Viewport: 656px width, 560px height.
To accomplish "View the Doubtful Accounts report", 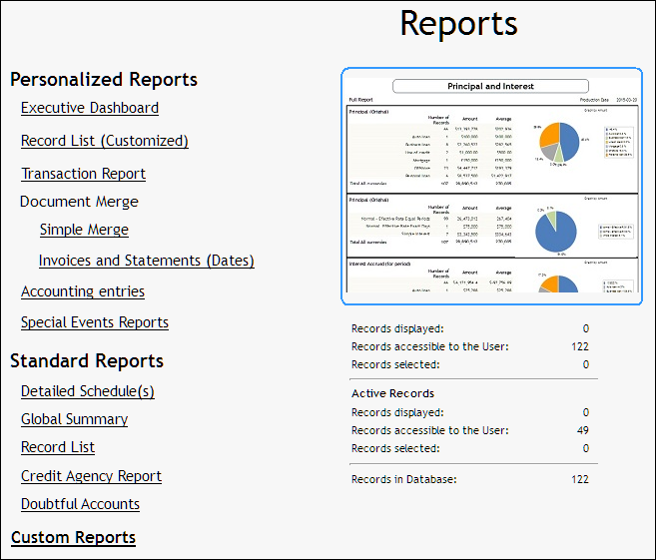I will tap(80, 505).
